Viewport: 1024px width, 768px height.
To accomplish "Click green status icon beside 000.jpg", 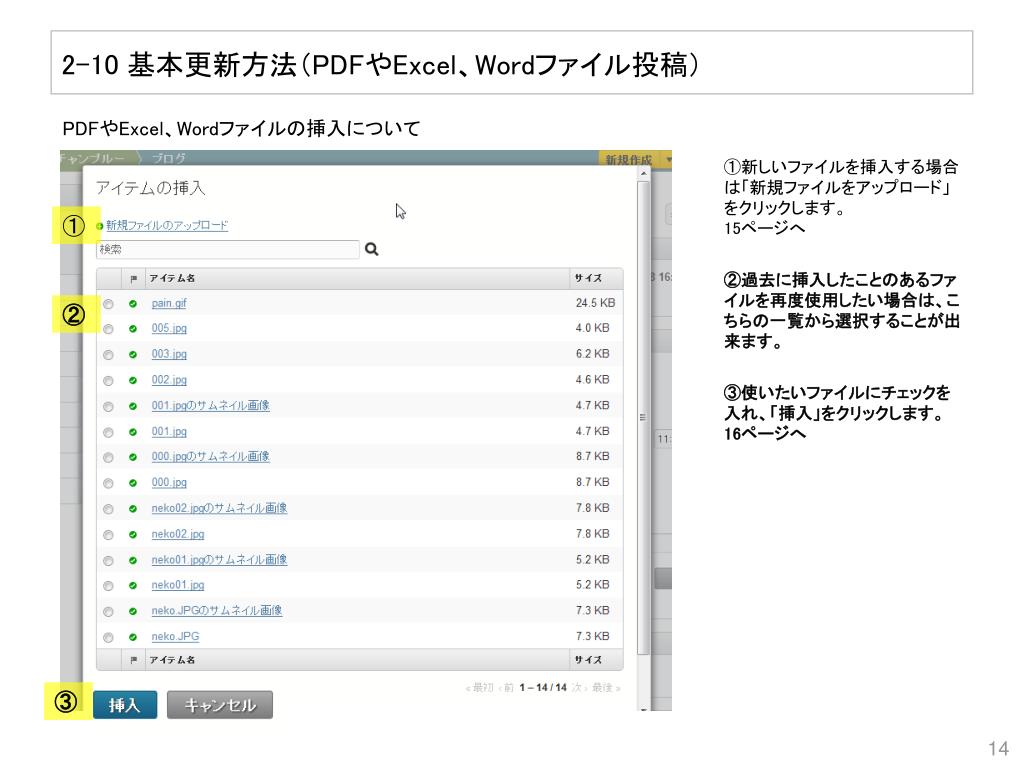I will pyautogui.click(x=133, y=483).
